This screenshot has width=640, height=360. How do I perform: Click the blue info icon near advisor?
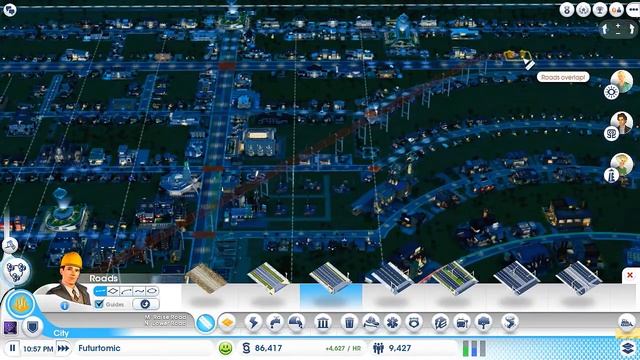(64, 305)
